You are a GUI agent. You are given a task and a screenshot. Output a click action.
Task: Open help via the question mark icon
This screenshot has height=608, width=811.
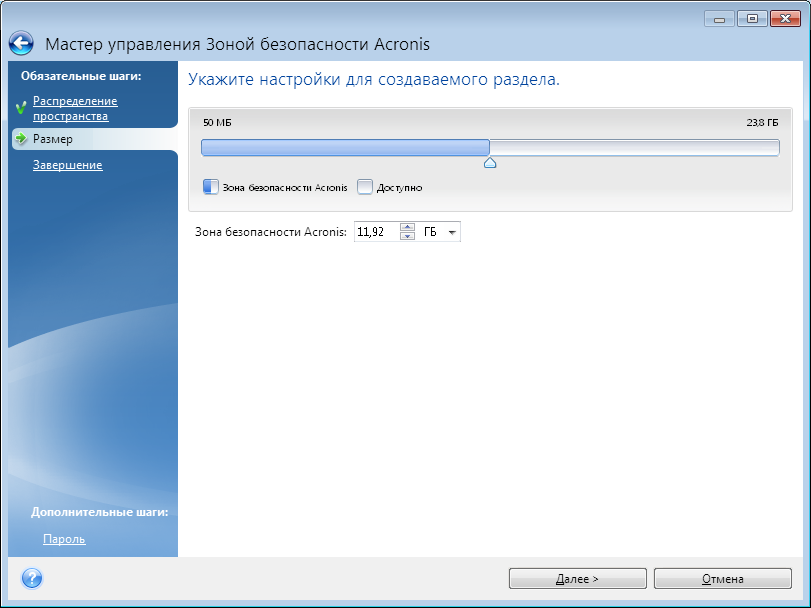point(31,578)
